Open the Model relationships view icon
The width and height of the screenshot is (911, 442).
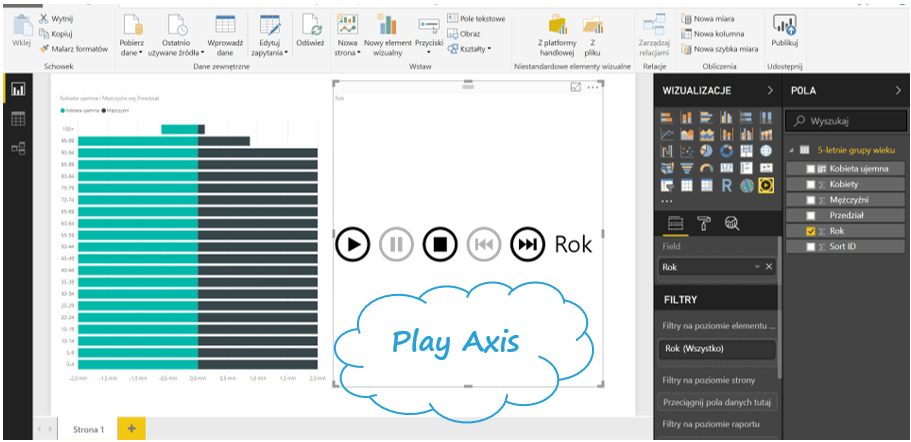pos(18,148)
